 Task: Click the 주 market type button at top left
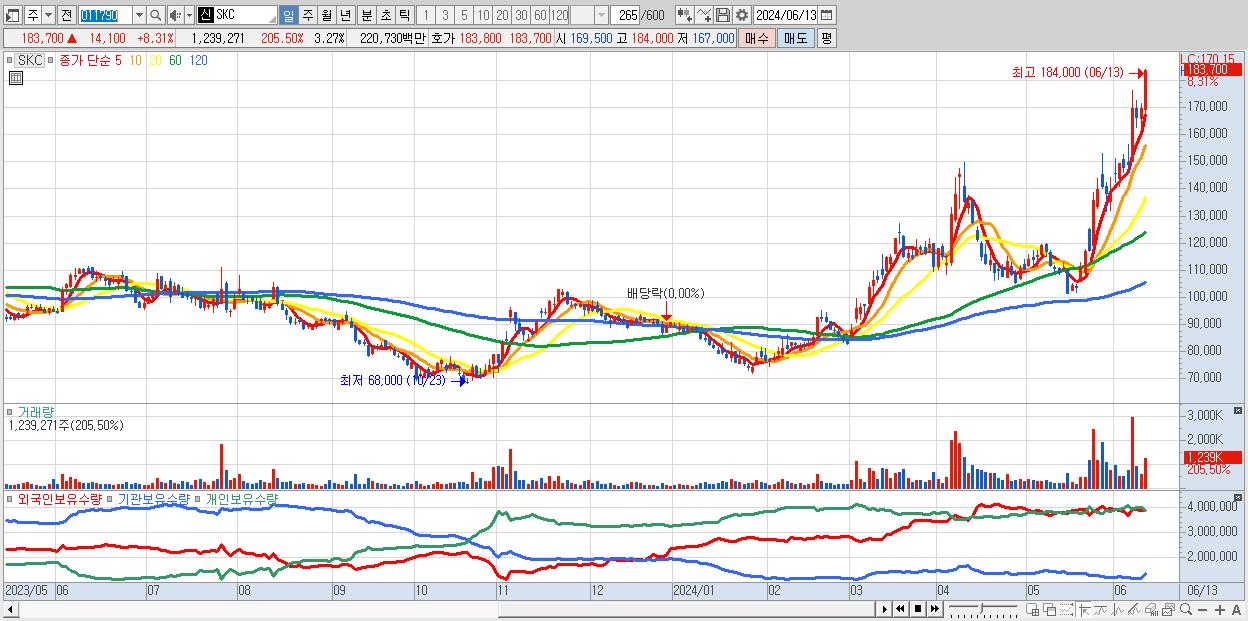click(32, 15)
